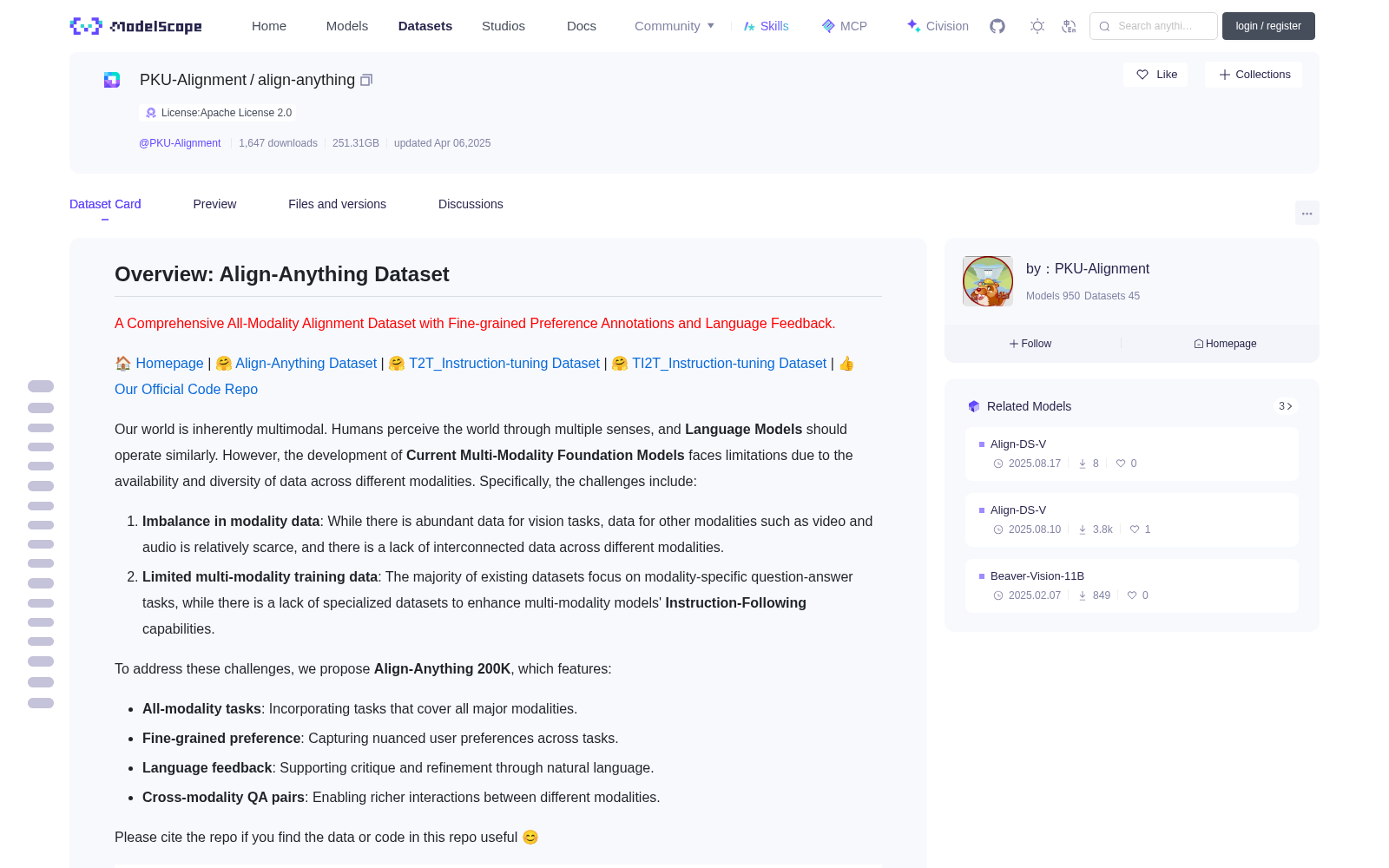Viewport: 1389px width, 868px height.
Task: Select the Discussions tab
Action: pyautogui.click(x=471, y=204)
